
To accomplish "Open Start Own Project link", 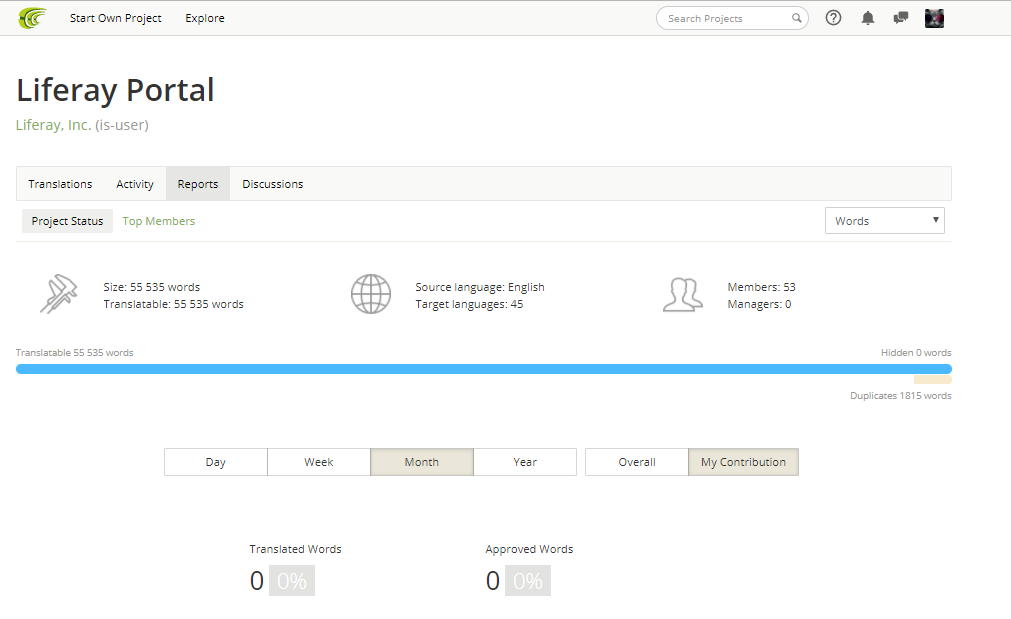I will tap(115, 18).
